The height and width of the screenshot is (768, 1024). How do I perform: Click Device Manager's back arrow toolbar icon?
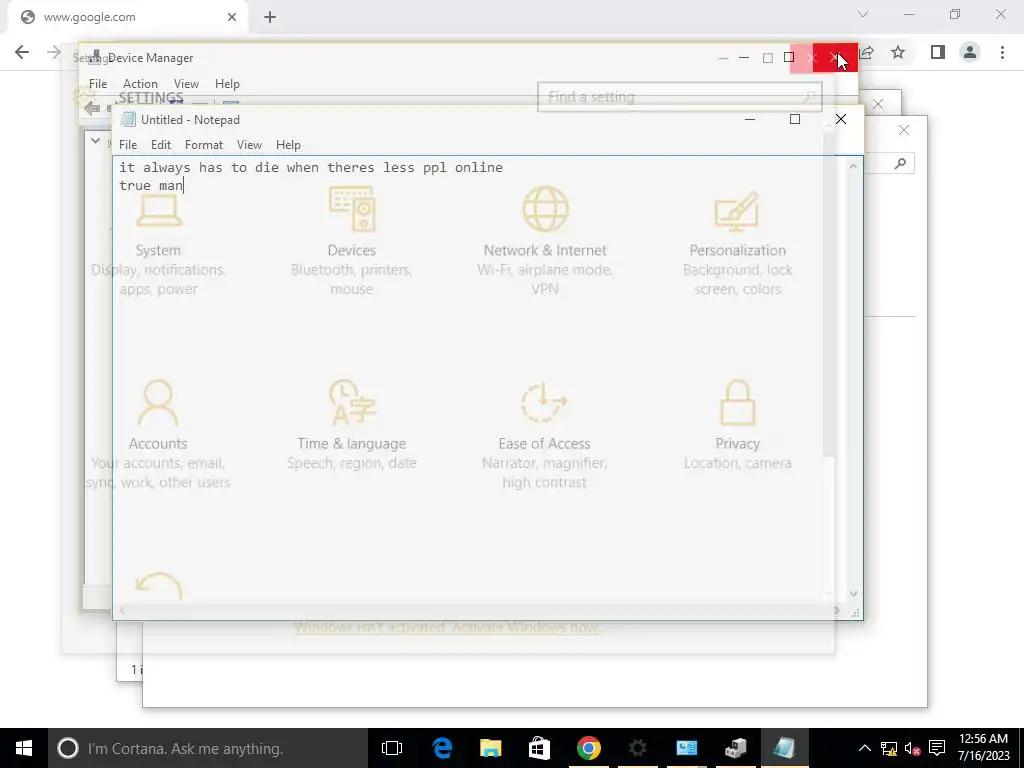click(x=92, y=108)
